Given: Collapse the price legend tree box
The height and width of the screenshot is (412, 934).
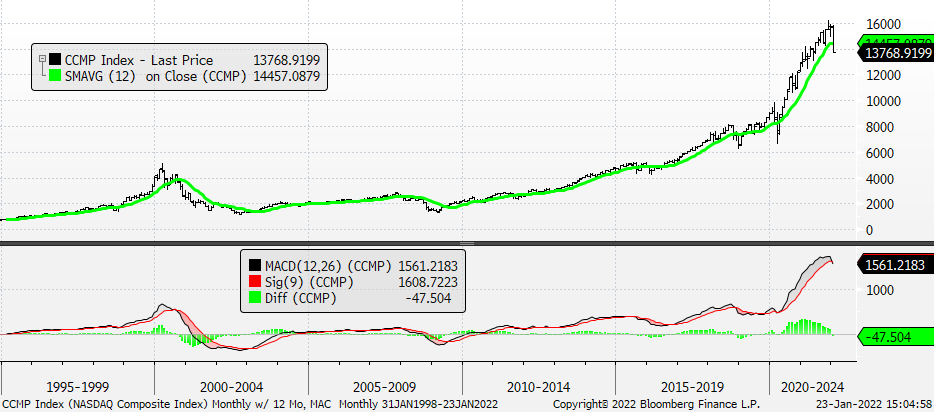Looking at the screenshot, I should [x=41, y=58].
